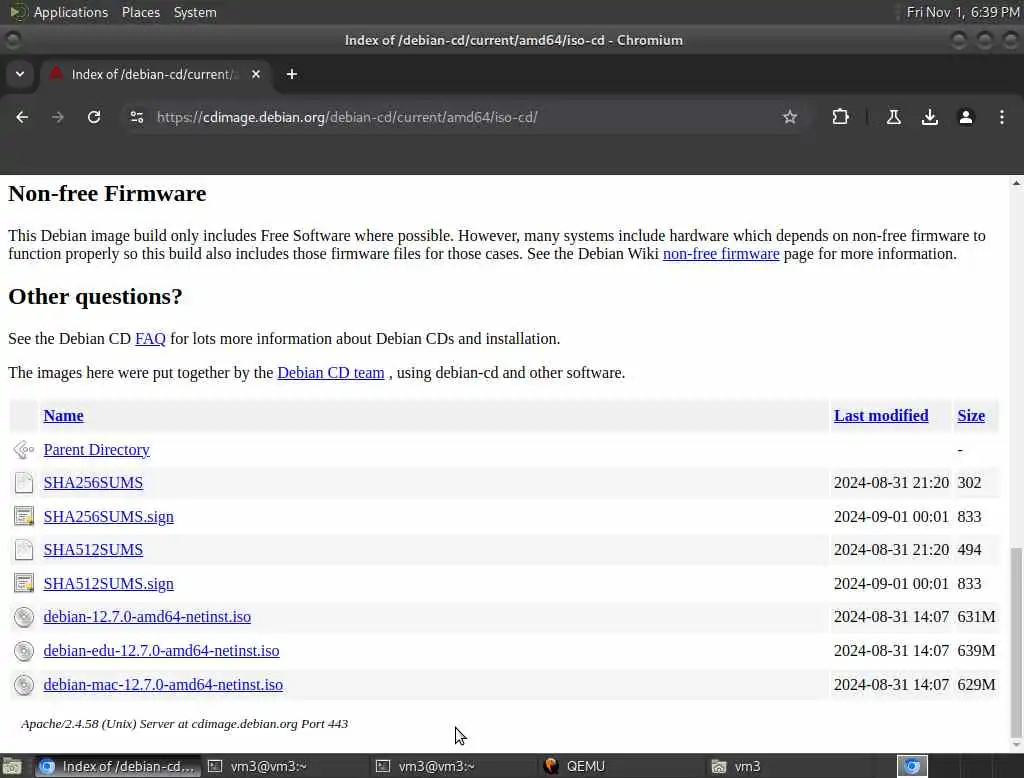The image size is (1024, 778).
Task: Open the Places menu
Action: pos(140,12)
